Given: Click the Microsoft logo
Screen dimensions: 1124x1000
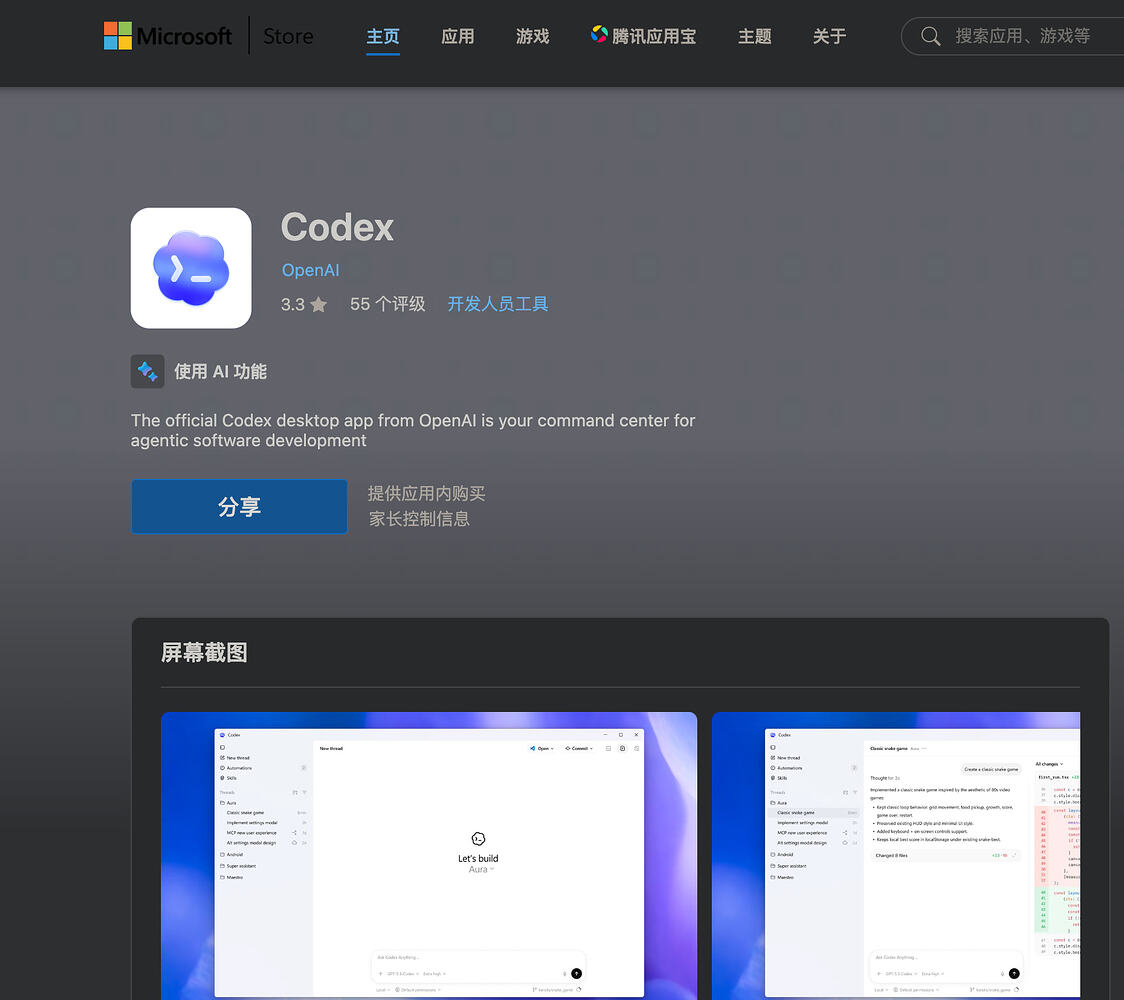Looking at the screenshot, I should [168, 36].
